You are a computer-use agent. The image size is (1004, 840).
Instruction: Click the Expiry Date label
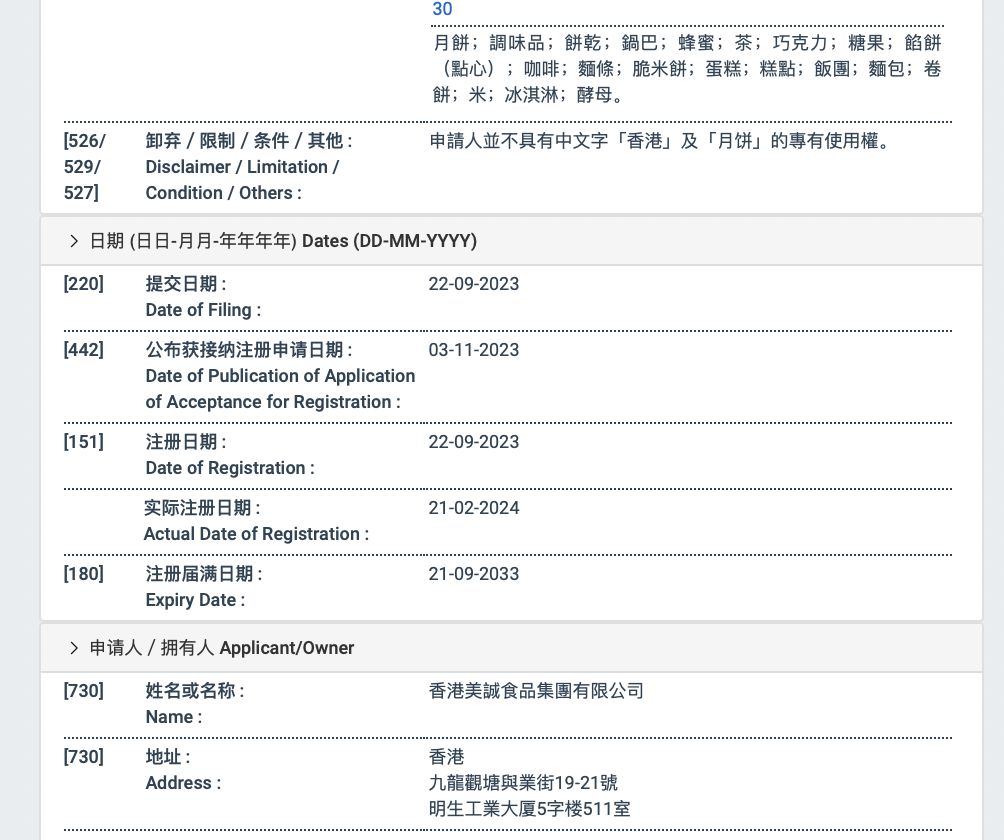(x=195, y=600)
